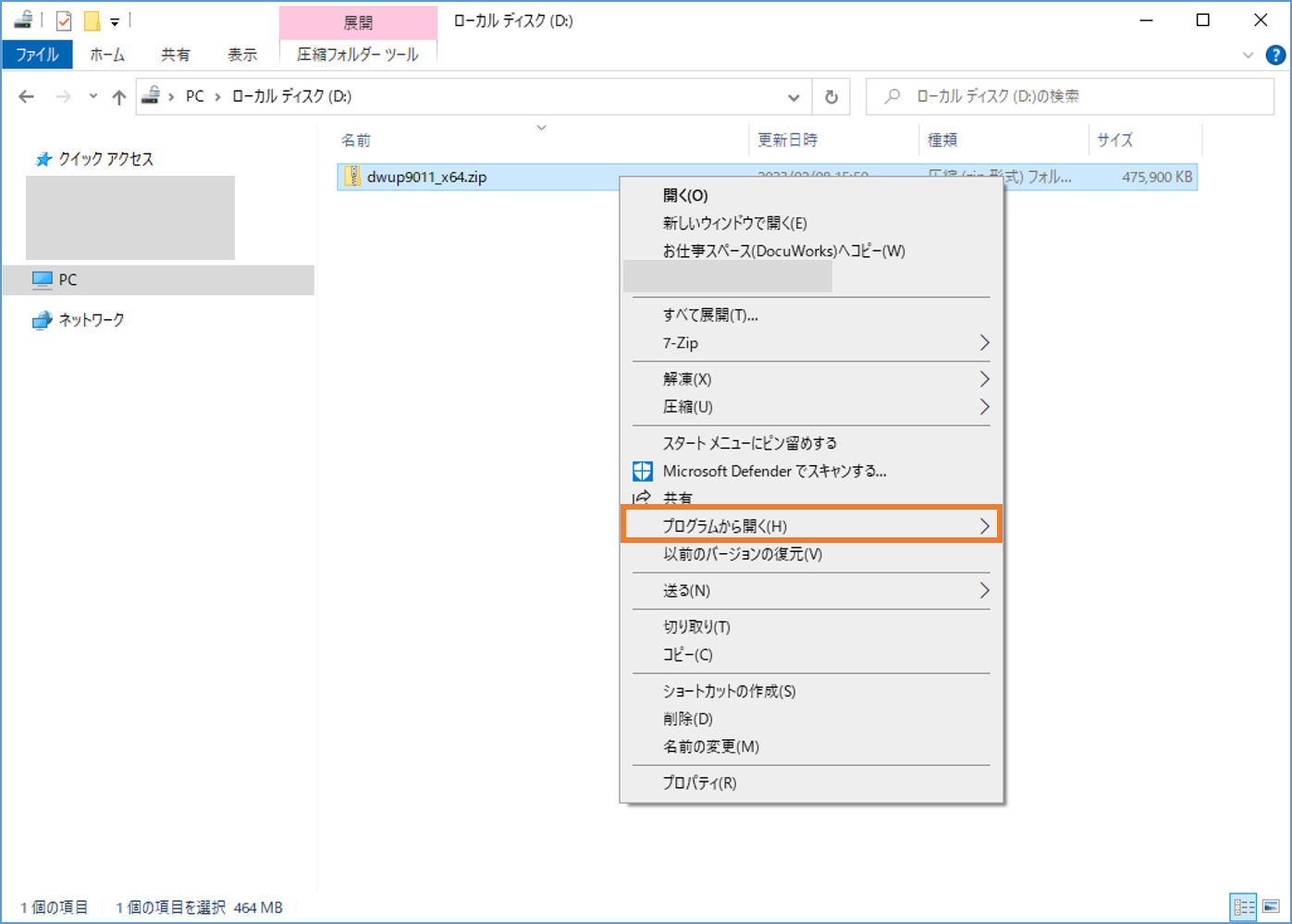Choose 切り取り(T) in the context menu

coord(811,627)
